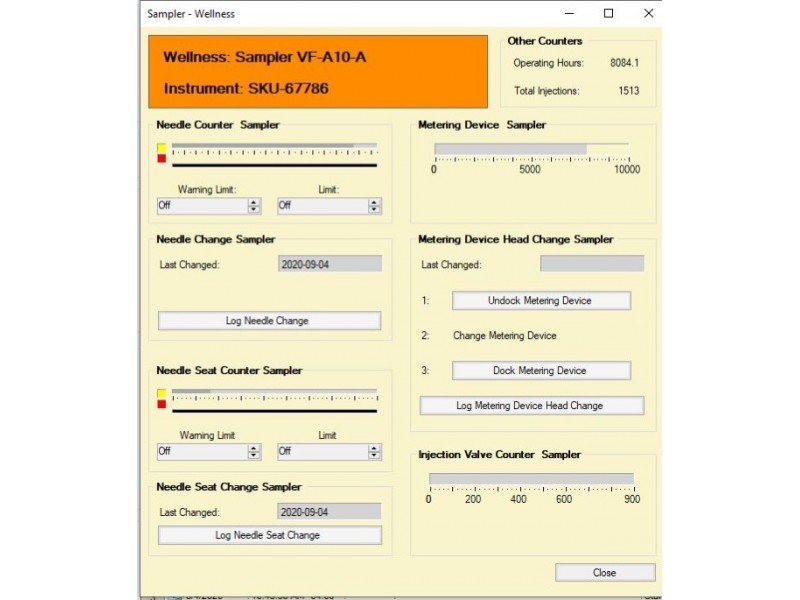Click Needle Seat Counter progress bar
Viewport: 800px width, 600px height.
274,391
